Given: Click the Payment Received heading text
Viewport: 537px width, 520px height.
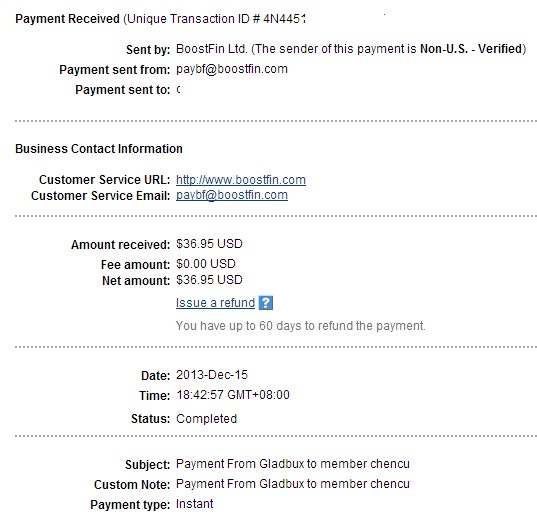Looking at the screenshot, I should tap(67, 19).
